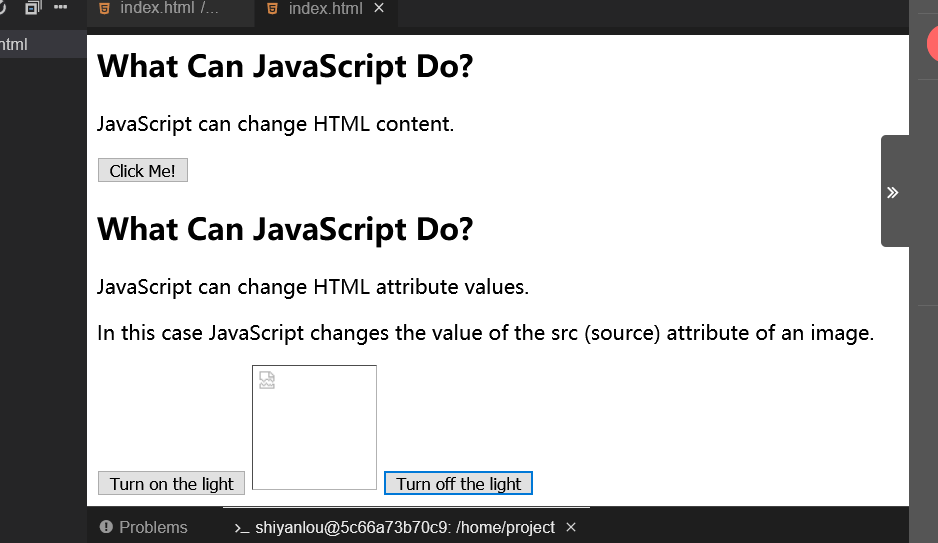
Task: Click the broken image icon between the light buttons
Action: click(267, 380)
